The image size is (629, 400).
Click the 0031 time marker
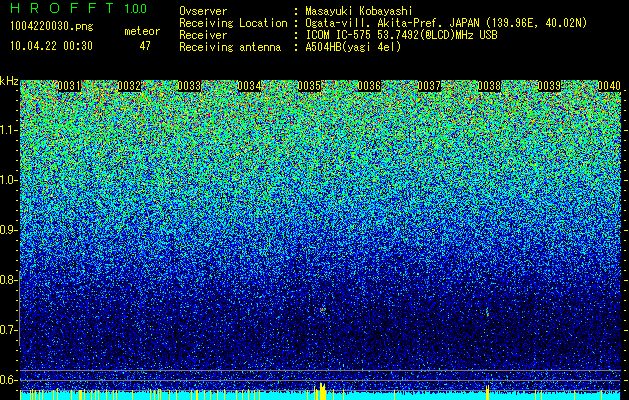pyautogui.click(x=69, y=86)
